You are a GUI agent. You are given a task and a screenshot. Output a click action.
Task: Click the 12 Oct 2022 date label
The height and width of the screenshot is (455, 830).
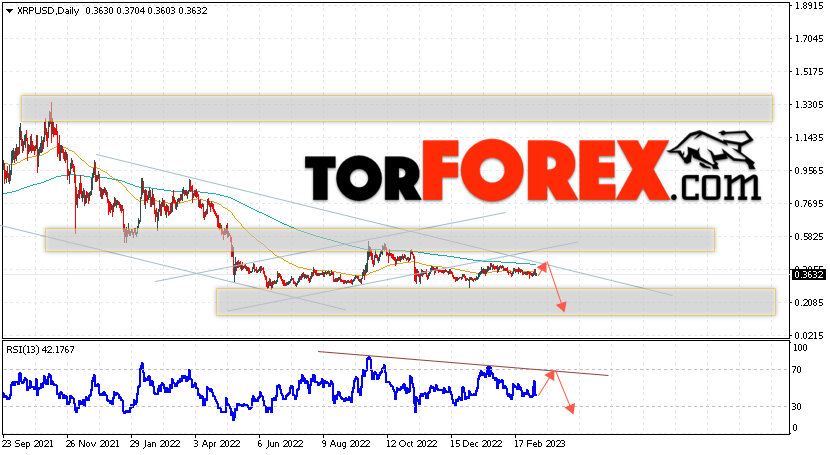412,443
